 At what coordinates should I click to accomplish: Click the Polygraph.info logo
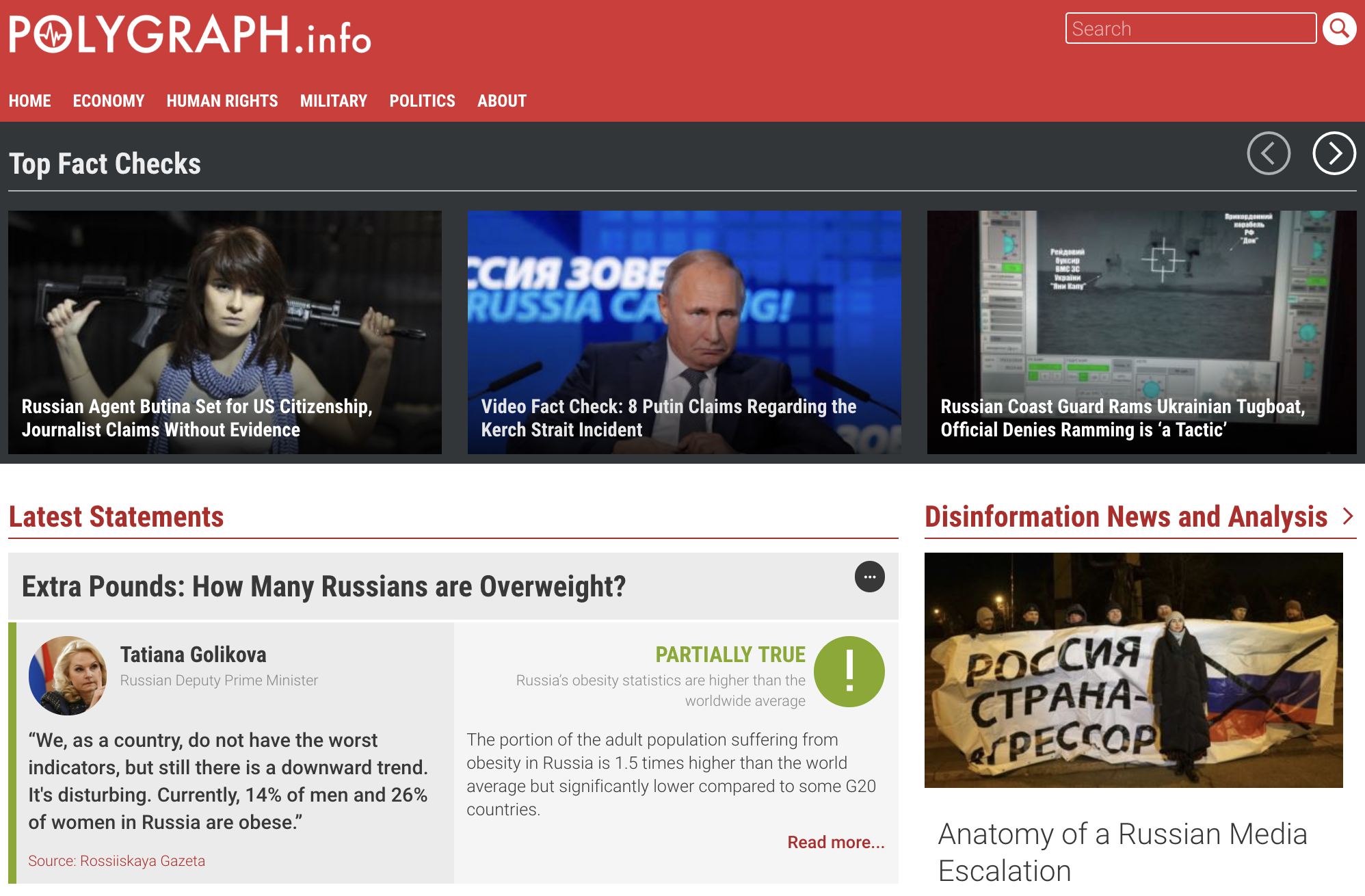tap(189, 34)
